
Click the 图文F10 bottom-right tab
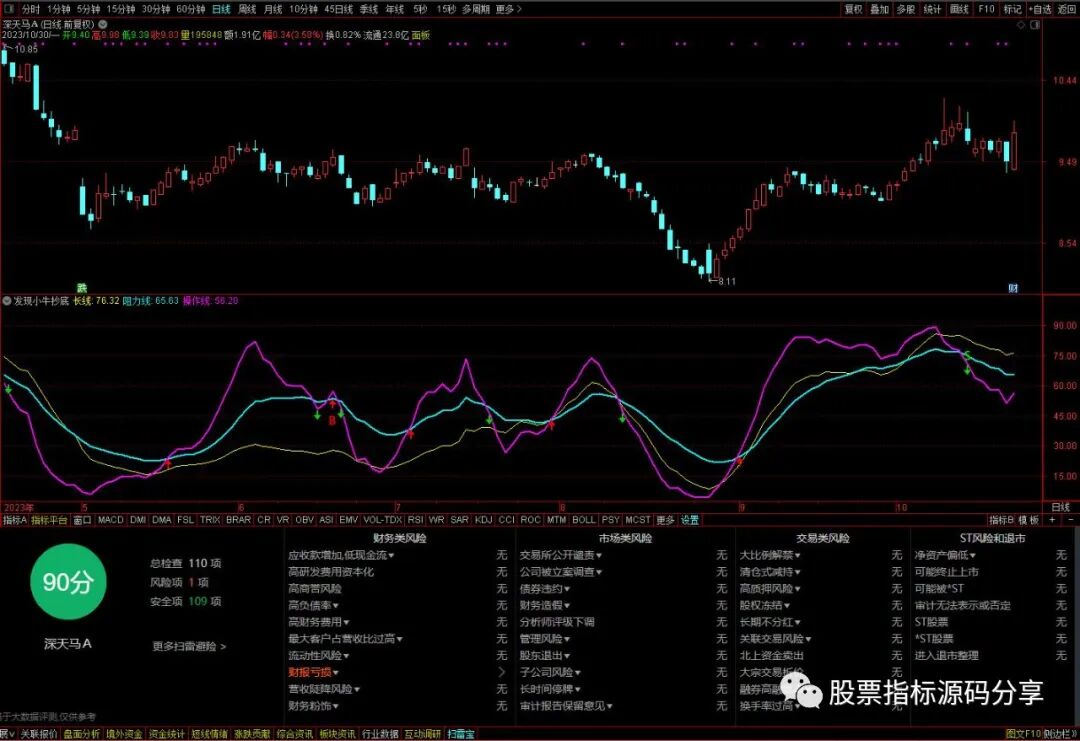tap(1024, 734)
